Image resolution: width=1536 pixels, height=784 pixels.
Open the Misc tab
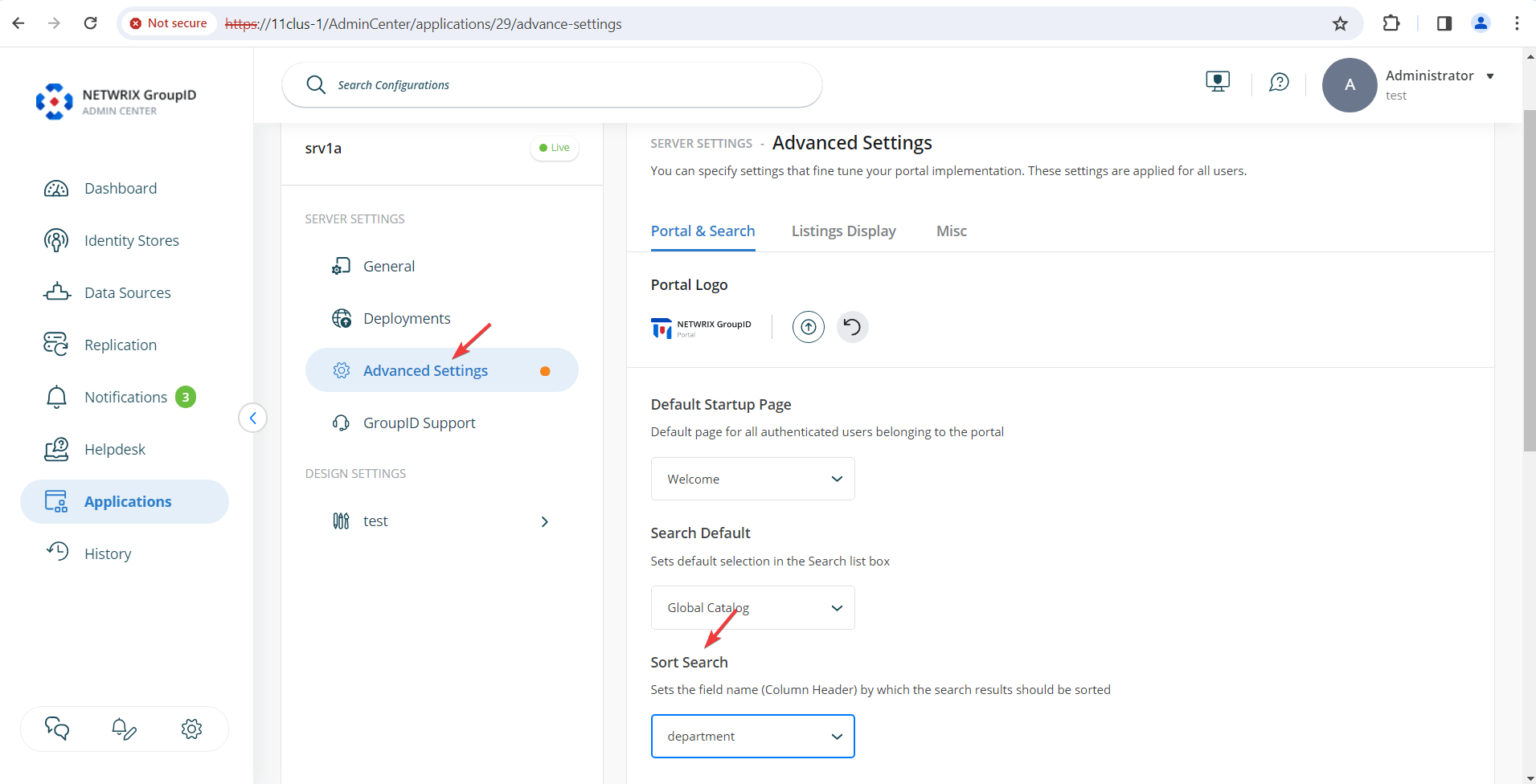point(950,231)
